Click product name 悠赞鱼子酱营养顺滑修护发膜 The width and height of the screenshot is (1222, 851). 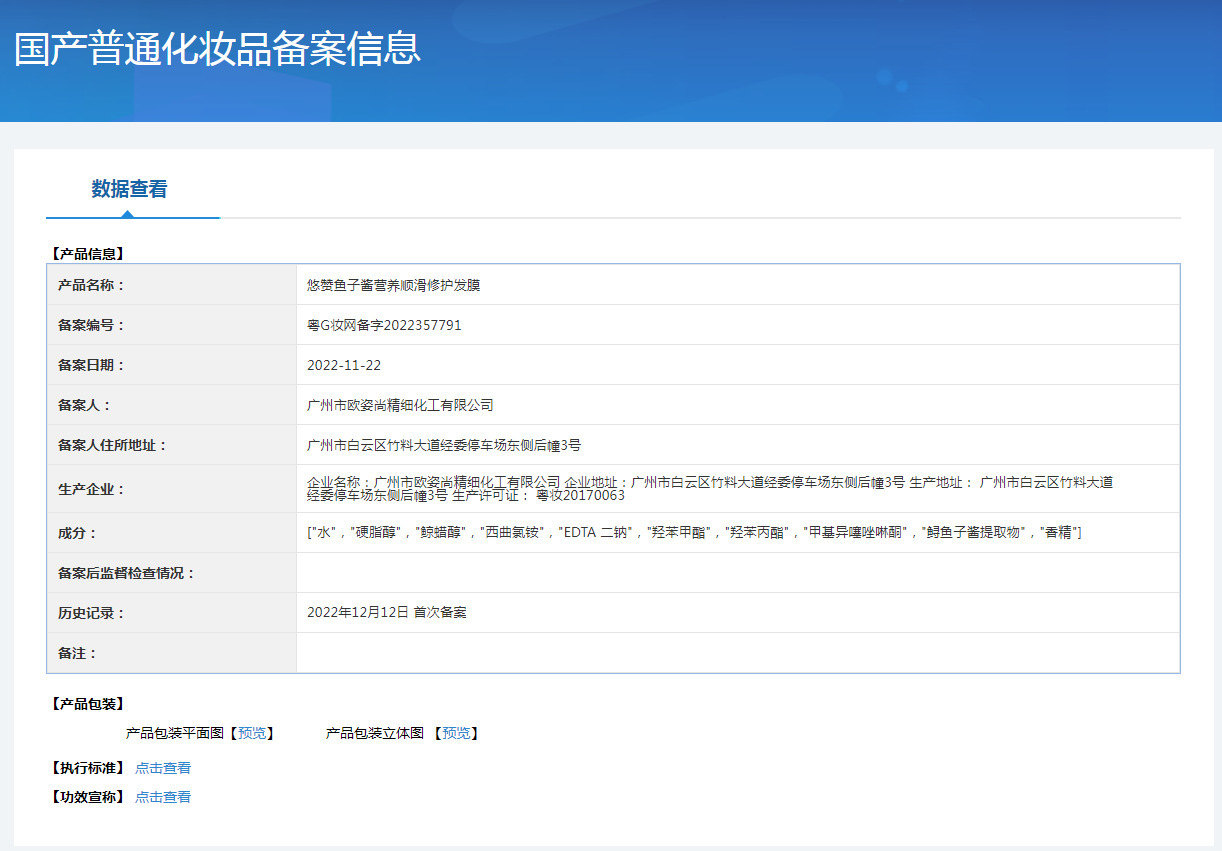(x=394, y=285)
